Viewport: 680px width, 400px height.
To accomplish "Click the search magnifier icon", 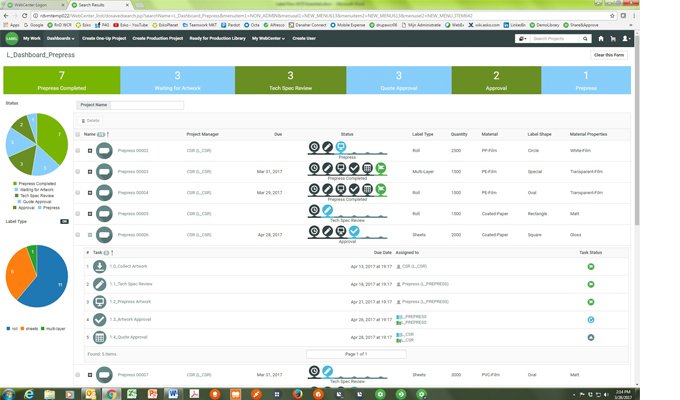I will tap(585, 39).
